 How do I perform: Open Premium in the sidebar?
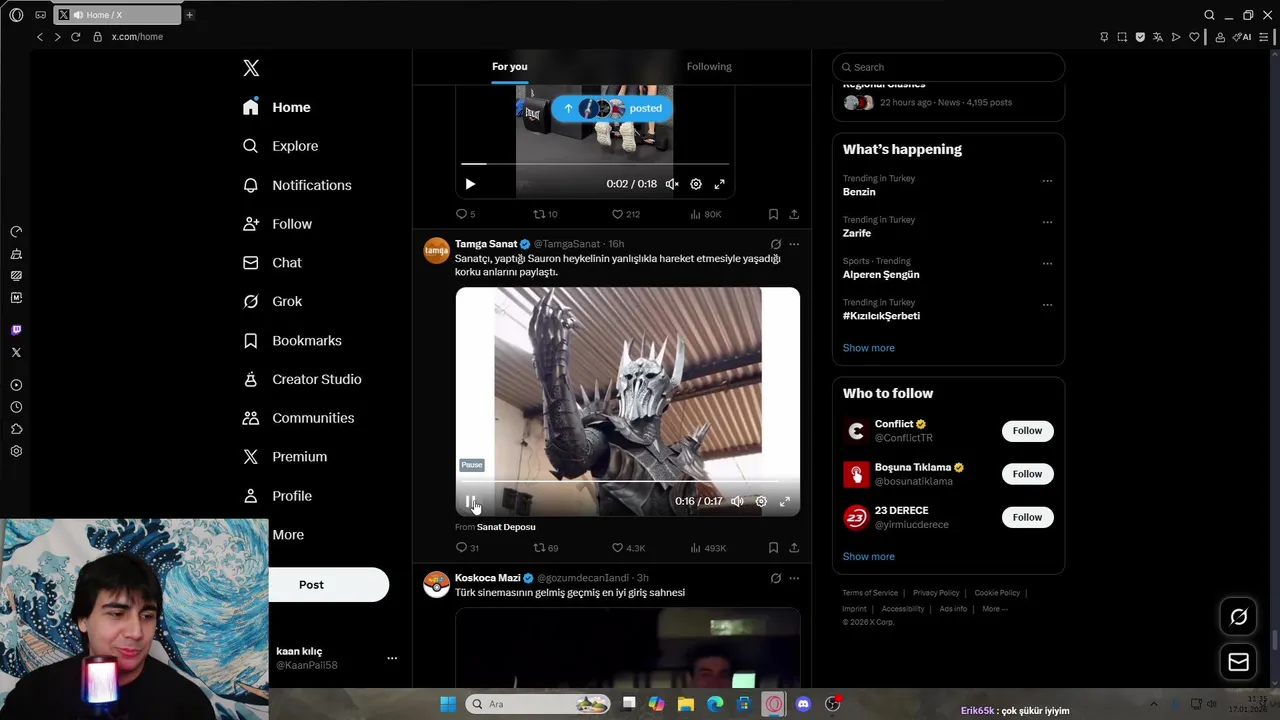[x=285, y=456]
